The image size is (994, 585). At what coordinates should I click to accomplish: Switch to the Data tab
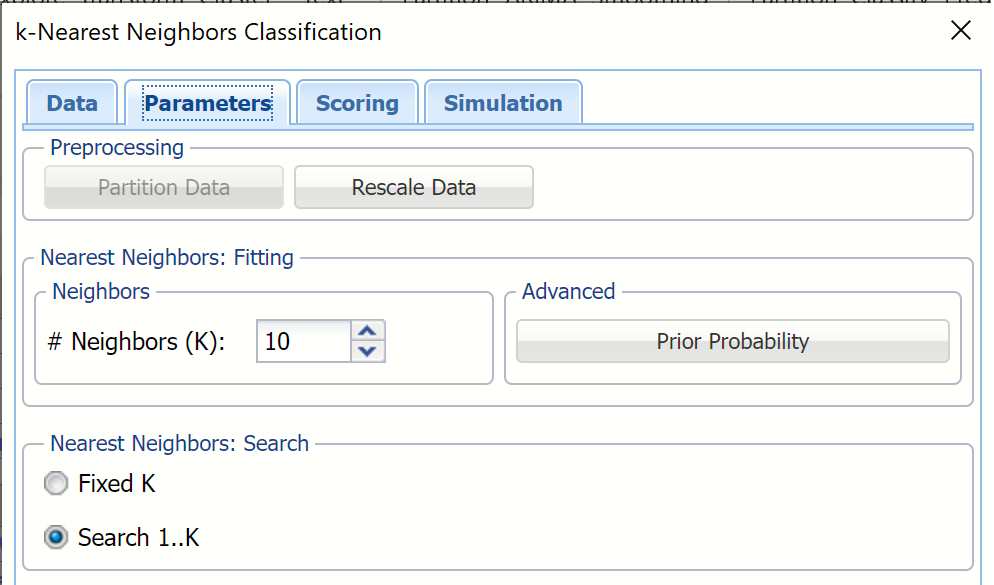tap(72, 103)
